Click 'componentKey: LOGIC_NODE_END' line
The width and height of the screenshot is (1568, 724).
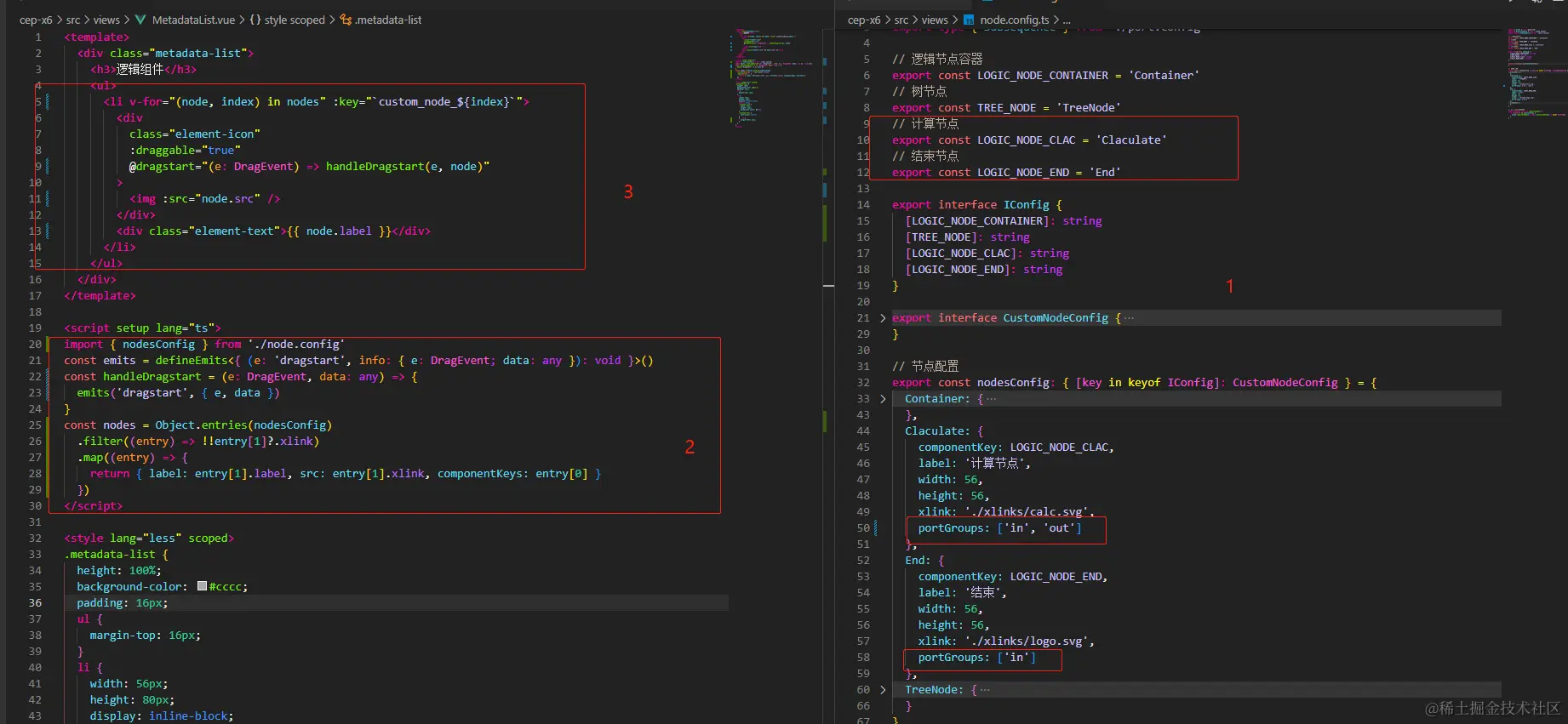tap(1013, 577)
